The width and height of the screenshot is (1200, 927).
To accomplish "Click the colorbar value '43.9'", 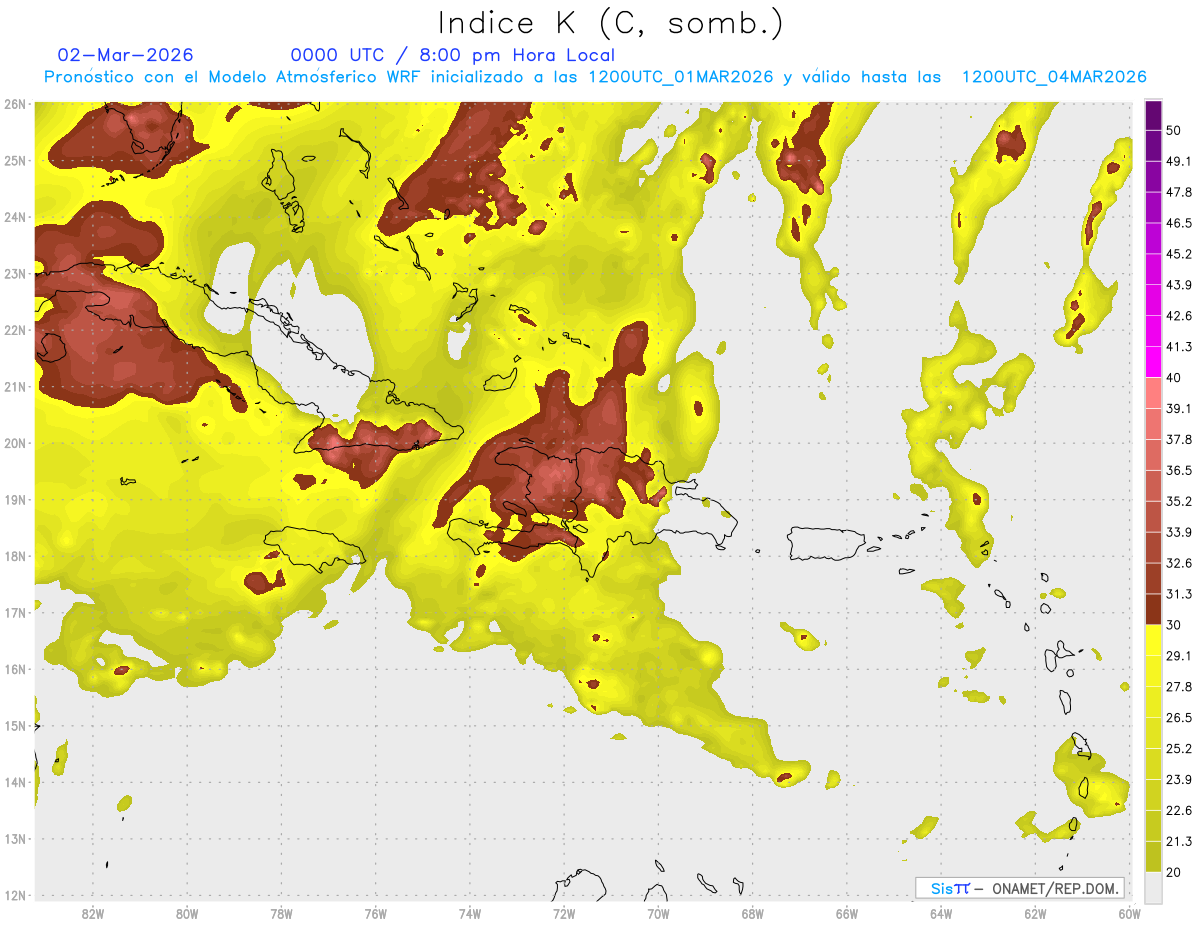I will coord(1179,285).
